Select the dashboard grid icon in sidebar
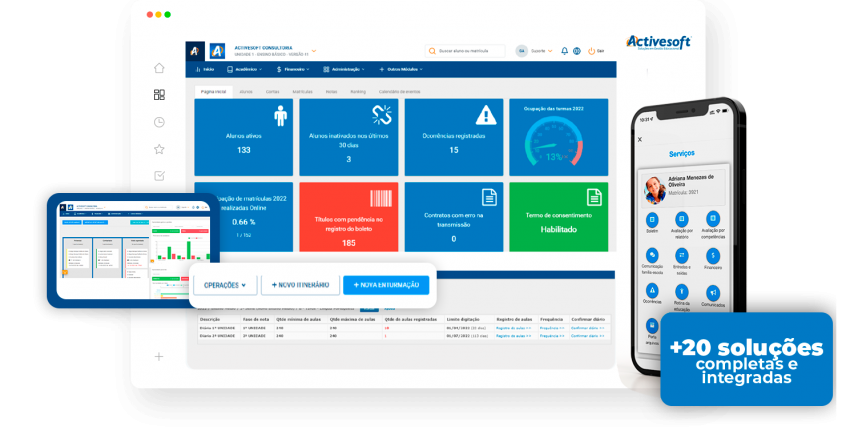This screenshot has width=850, height=430. point(159,95)
